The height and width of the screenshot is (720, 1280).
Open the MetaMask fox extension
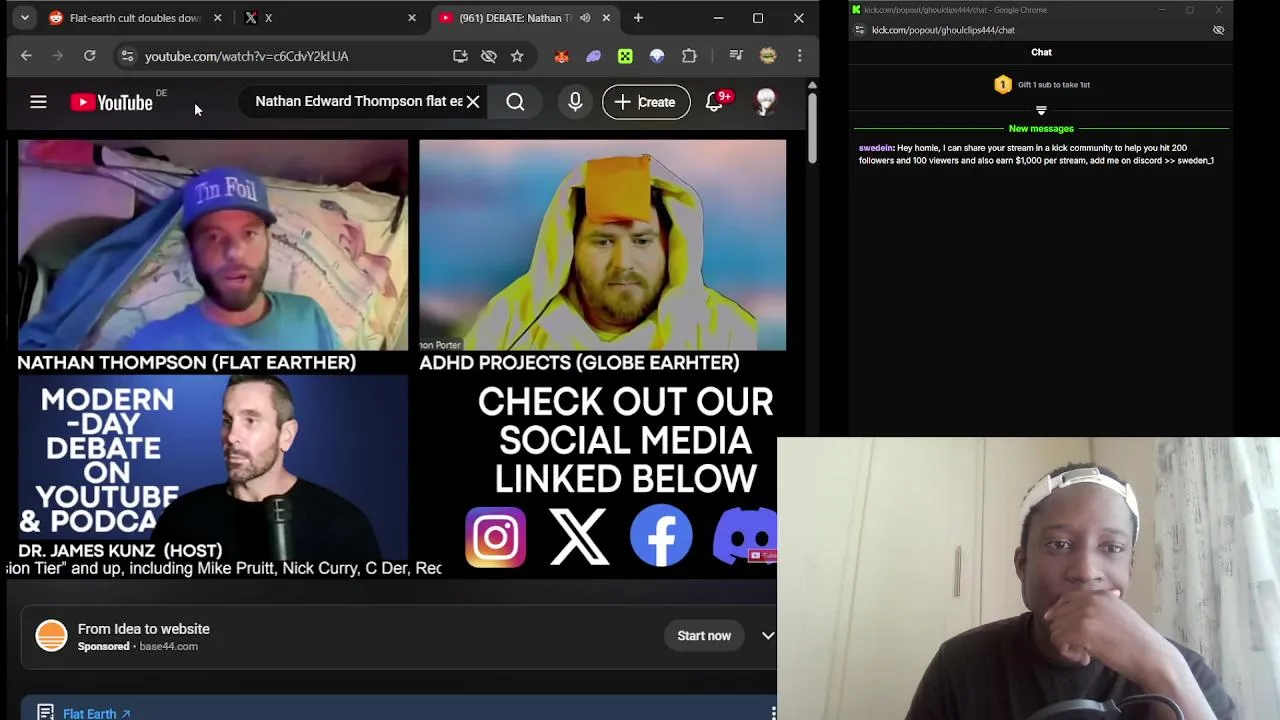pos(561,56)
